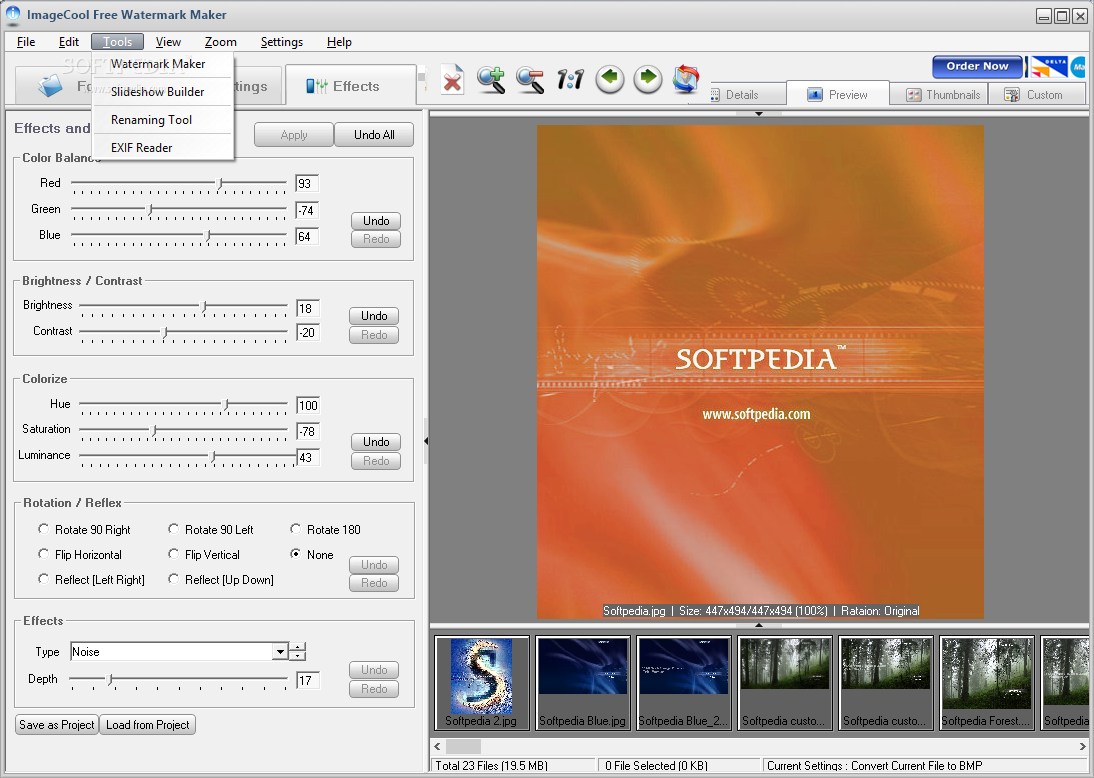Select the Softpedia 2.jpg thumbnail
The width and height of the screenshot is (1094, 778).
[481, 682]
